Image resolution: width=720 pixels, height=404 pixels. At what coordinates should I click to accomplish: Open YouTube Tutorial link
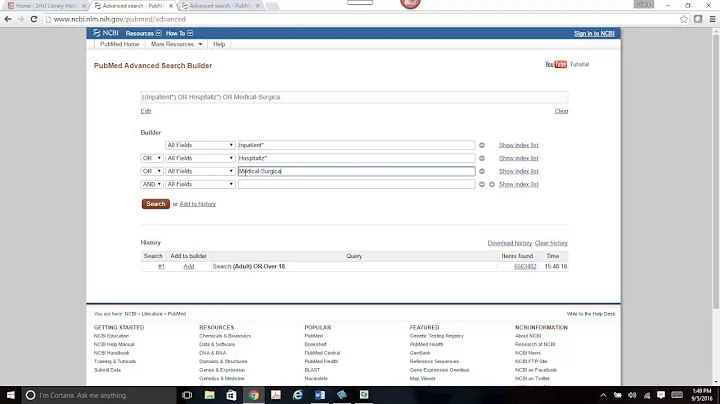coord(567,64)
